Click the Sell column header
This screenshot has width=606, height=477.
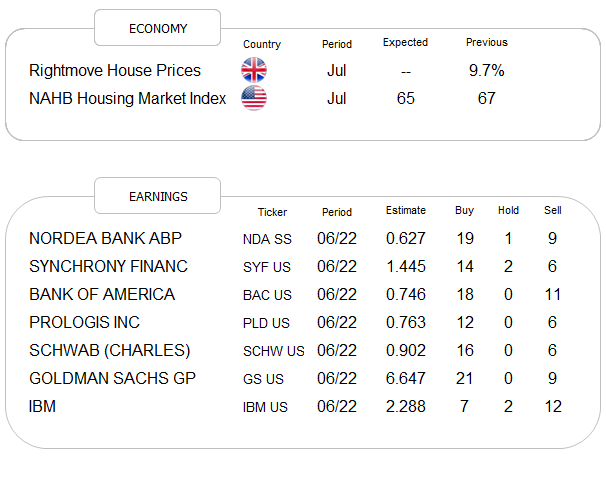[x=553, y=210]
